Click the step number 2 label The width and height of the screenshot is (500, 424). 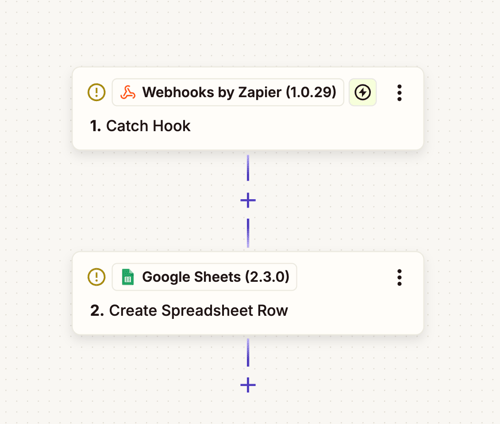(97, 311)
